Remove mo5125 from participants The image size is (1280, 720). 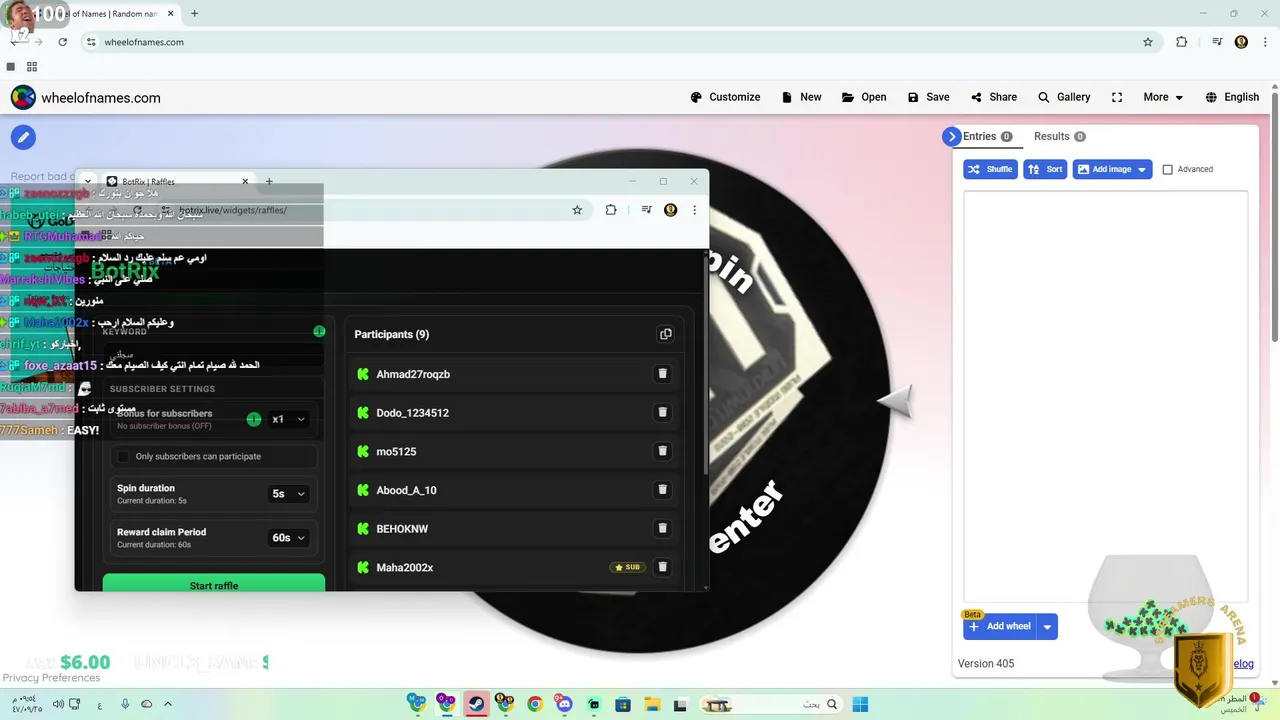(662, 451)
